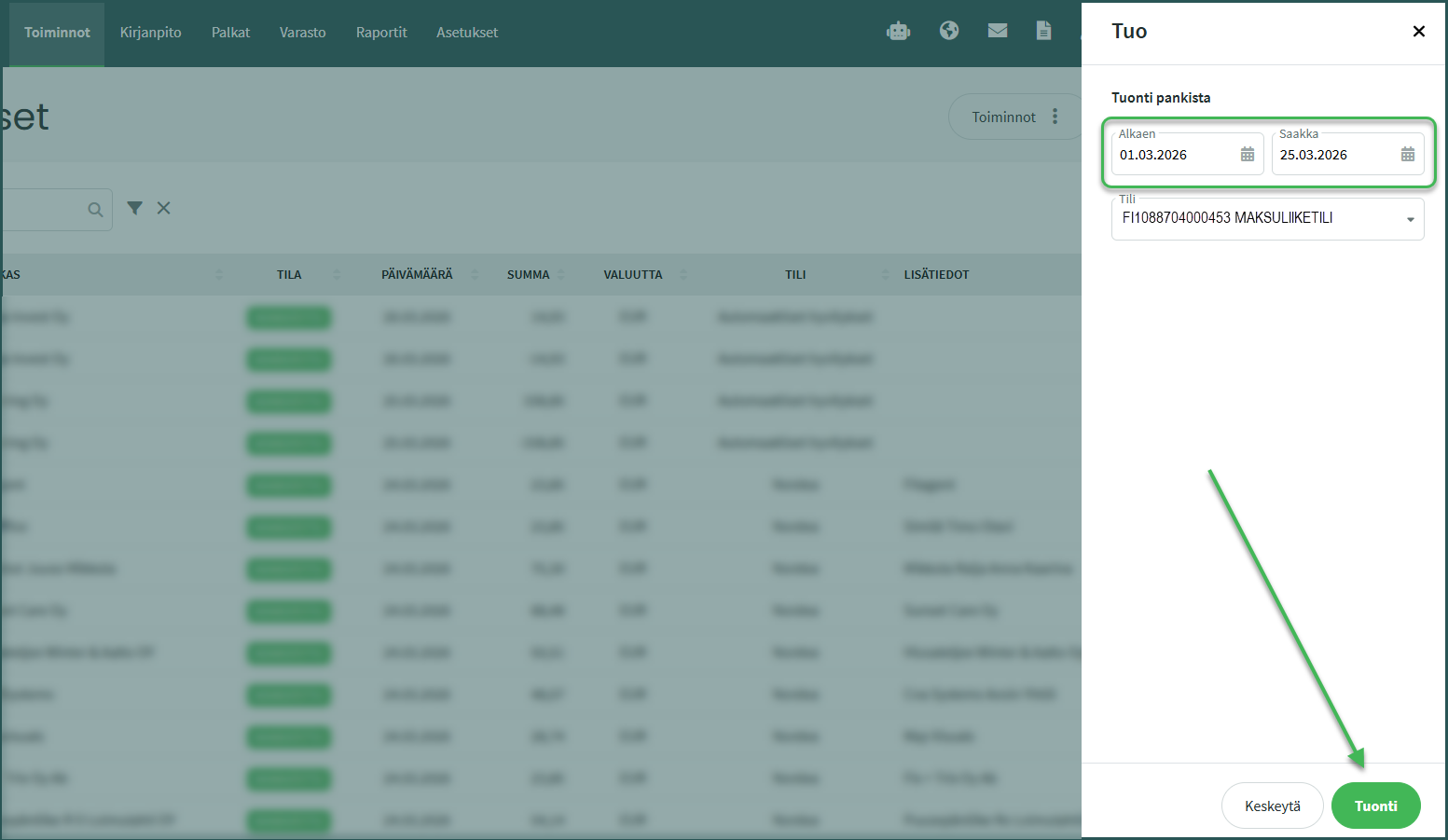Clear filters with the X icon
This screenshot has width=1448, height=840.
(x=164, y=208)
